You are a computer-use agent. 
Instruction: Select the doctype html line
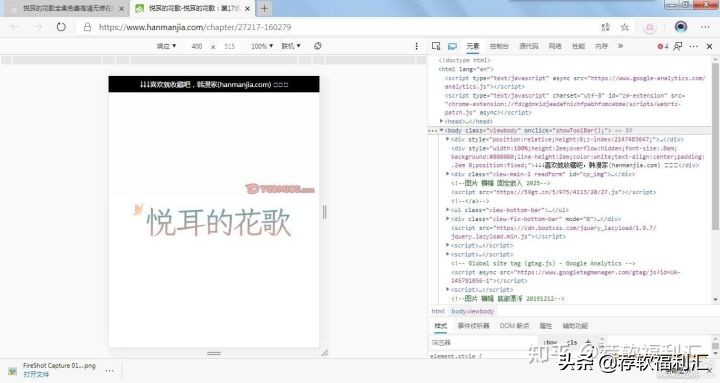point(464,60)
